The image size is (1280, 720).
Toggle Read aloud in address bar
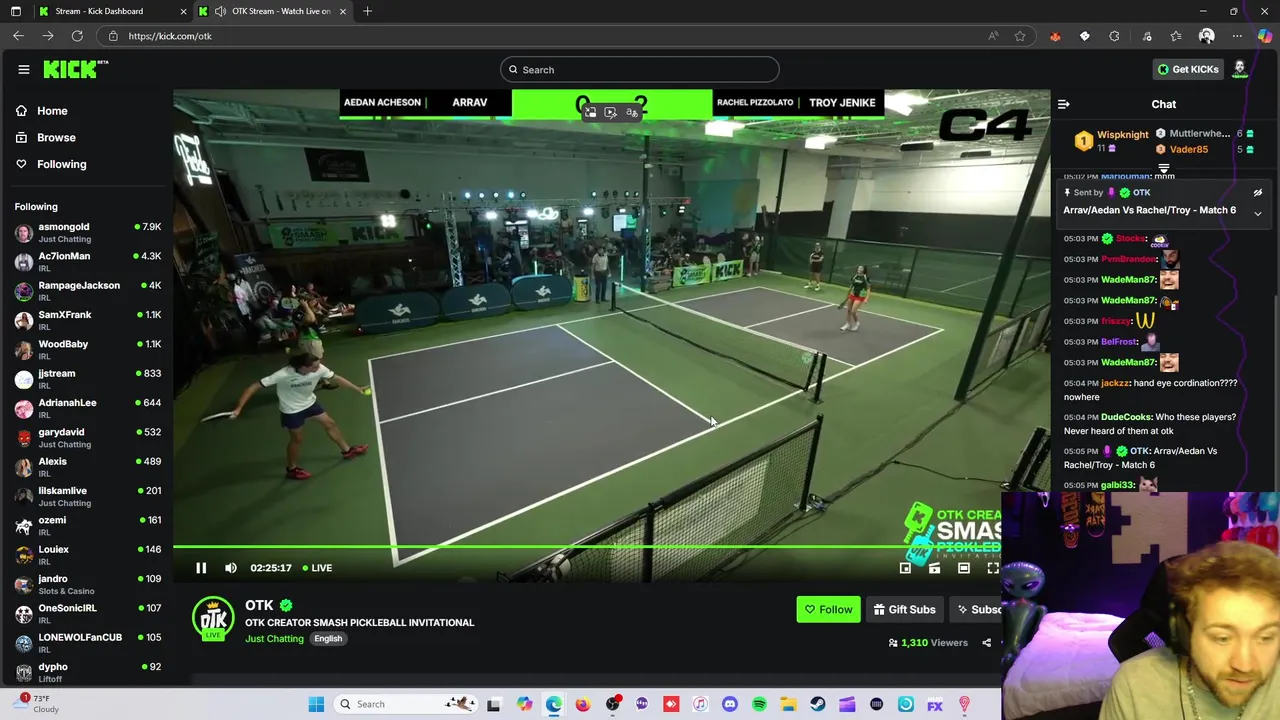click(x=993, y=36)
